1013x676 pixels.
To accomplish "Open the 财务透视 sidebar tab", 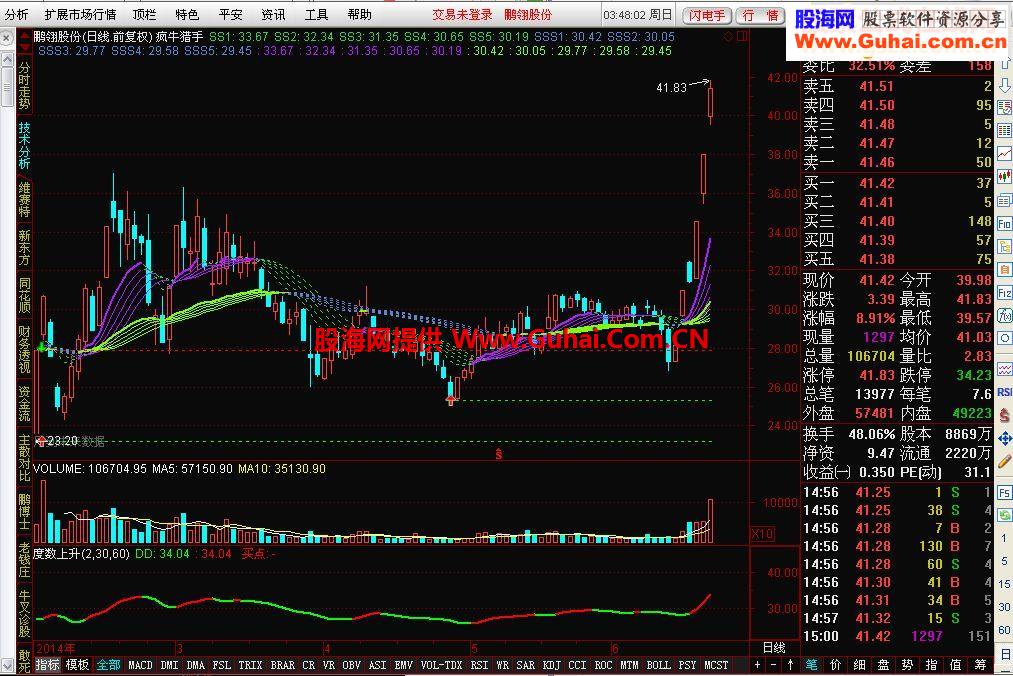I will coord(24,350).
